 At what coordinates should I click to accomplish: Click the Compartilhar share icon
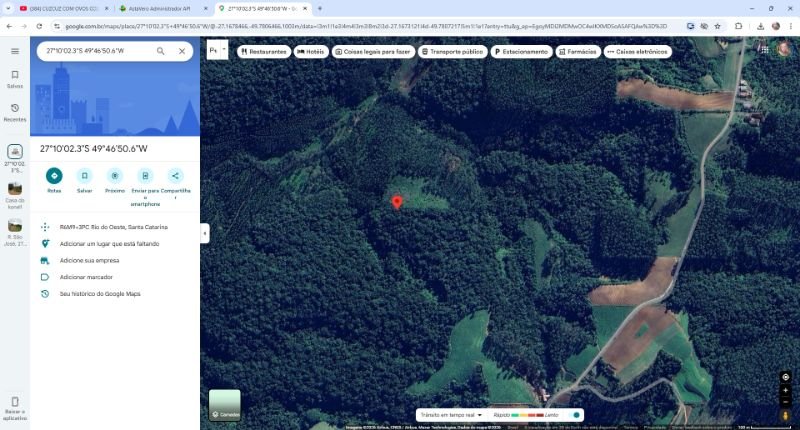tap(175, 176)
